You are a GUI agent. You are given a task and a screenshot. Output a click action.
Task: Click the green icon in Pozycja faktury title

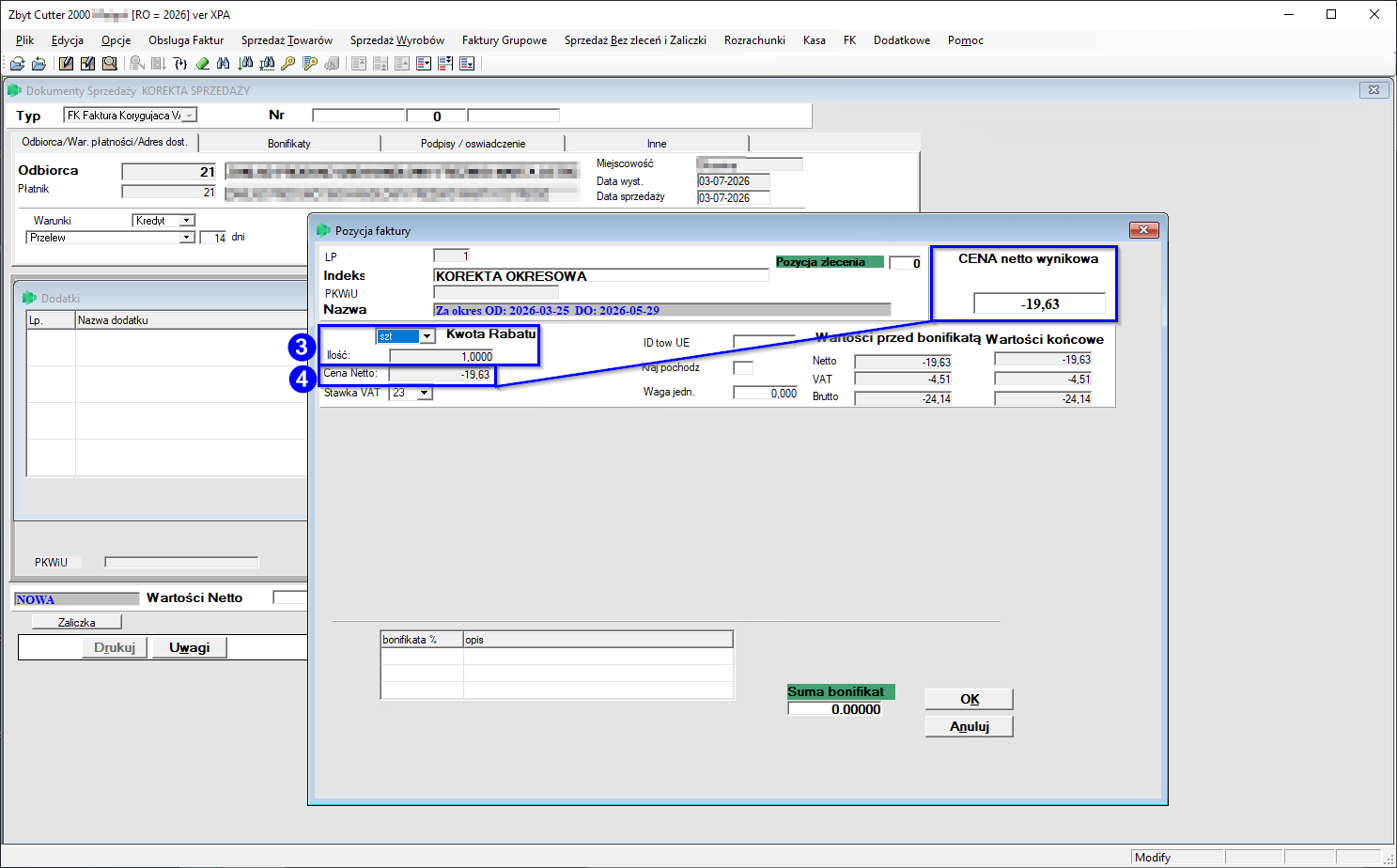tap(324, 230)
